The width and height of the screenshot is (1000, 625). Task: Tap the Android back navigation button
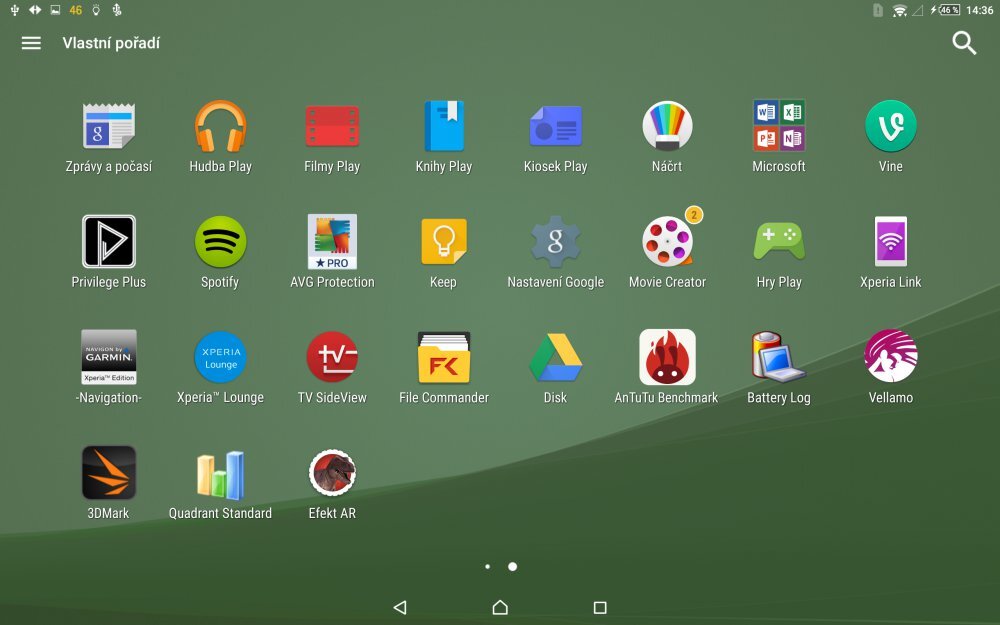pyautogui.click(x=400, y=607)
